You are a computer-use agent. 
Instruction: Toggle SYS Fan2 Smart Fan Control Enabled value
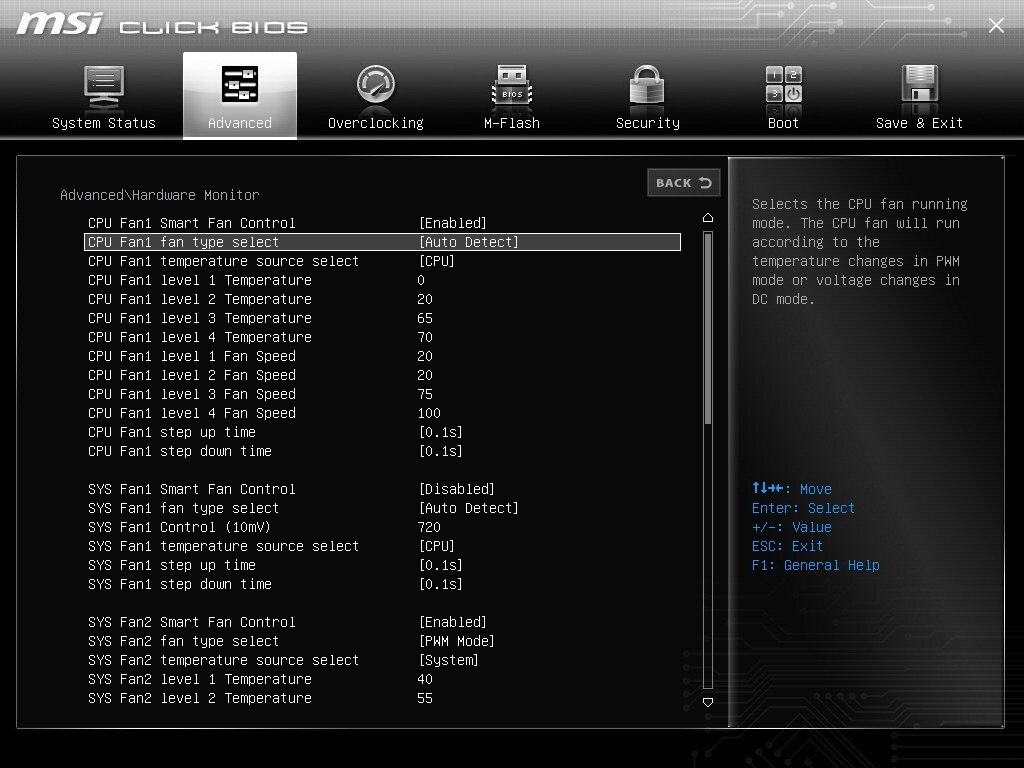click(x=453, y=622)
